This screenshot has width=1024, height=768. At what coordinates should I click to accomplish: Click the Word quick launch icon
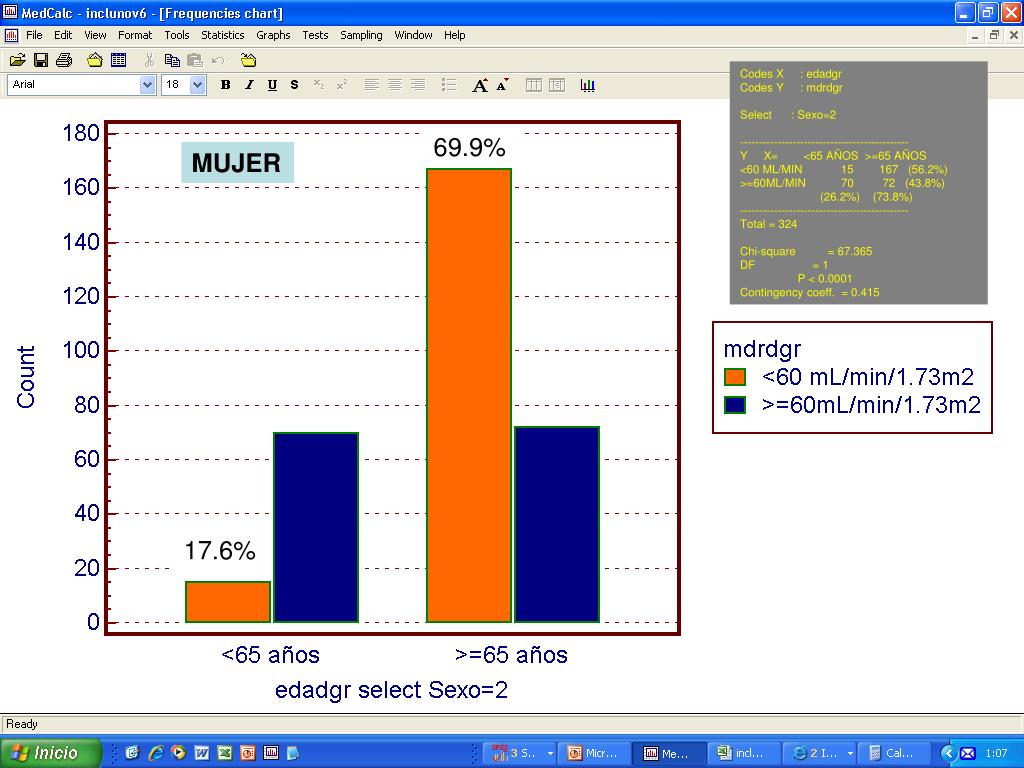pos(202,753)
